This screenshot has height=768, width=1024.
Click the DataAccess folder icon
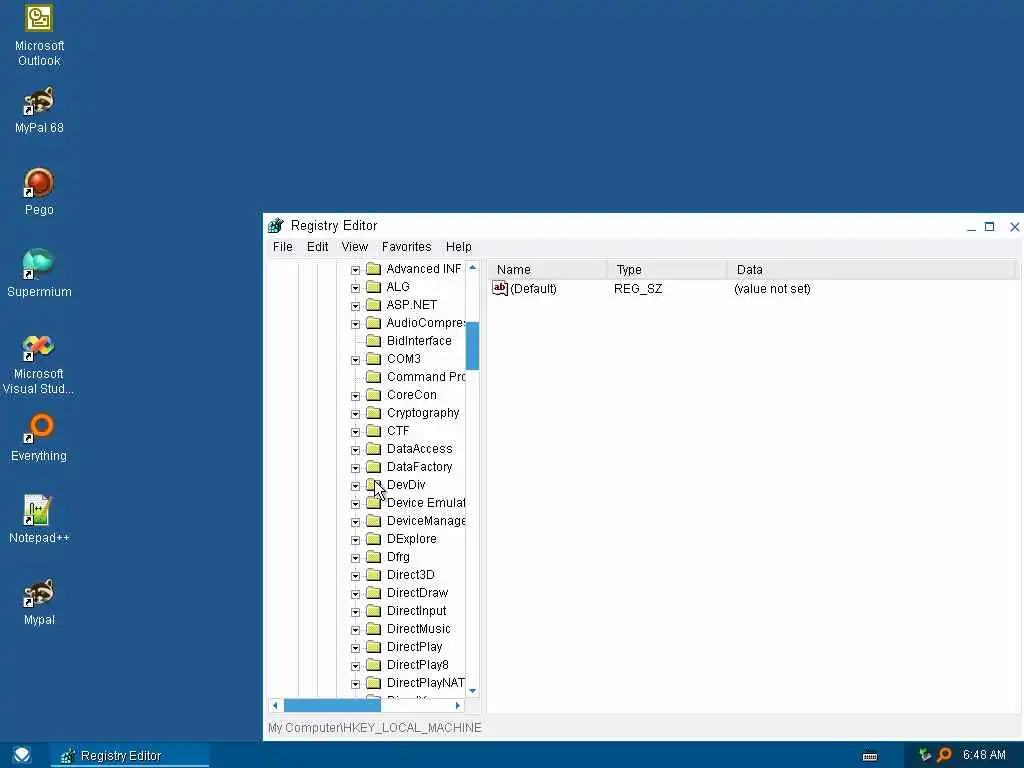point(374,449)
